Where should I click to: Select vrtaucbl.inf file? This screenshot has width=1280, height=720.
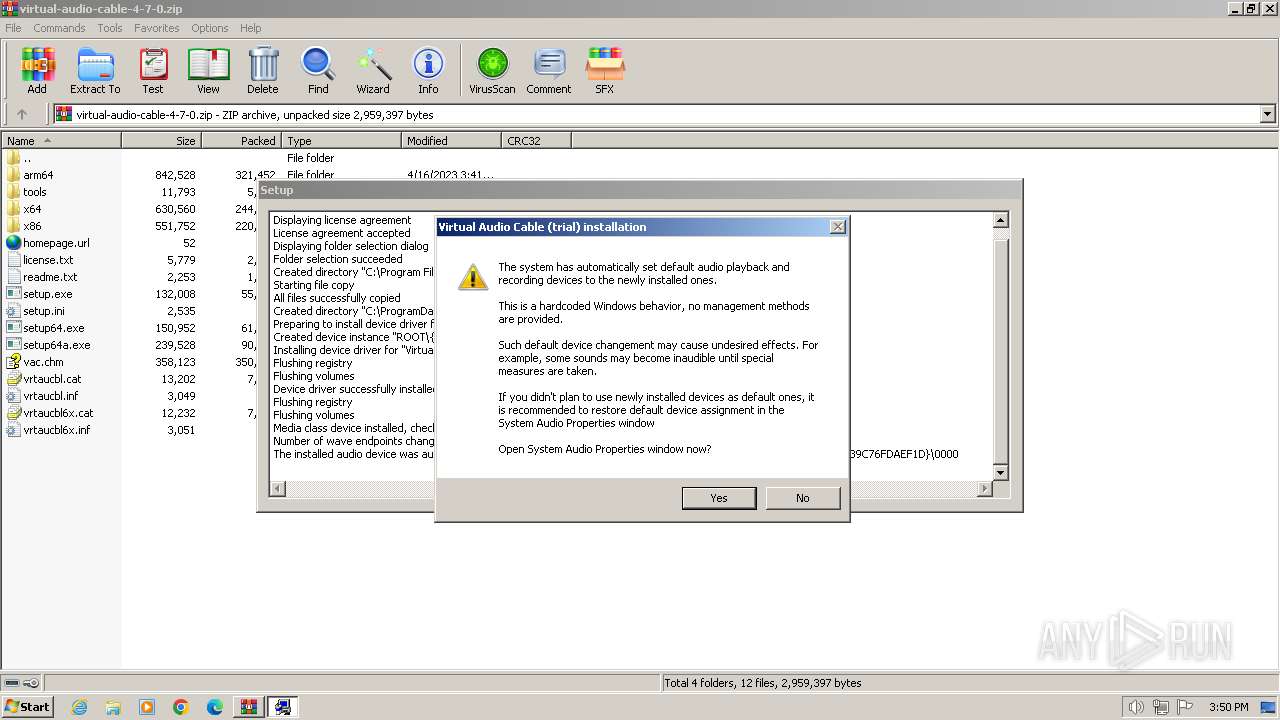[x=50, y=396]
